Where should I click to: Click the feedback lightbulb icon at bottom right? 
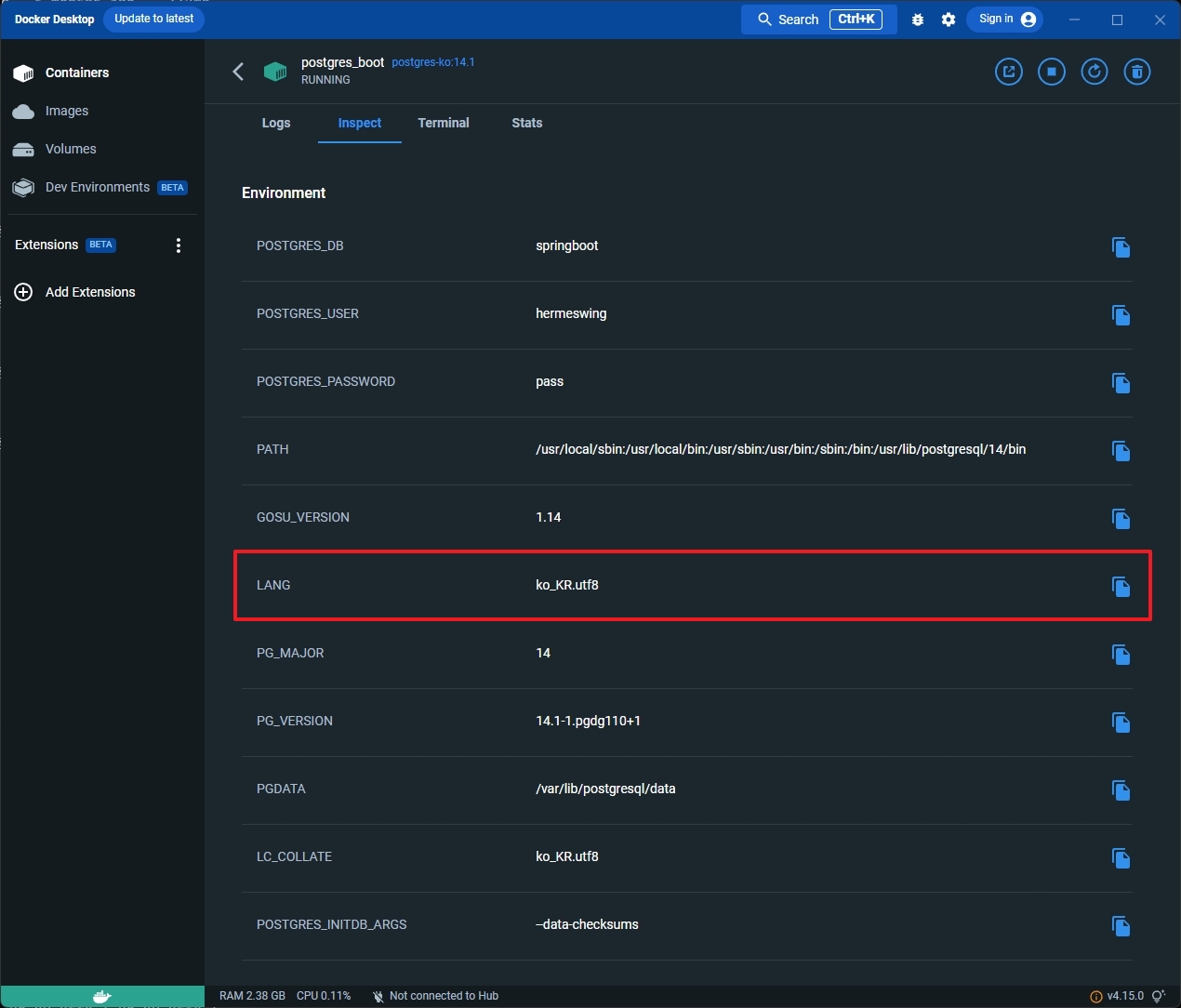[1159, 996]
